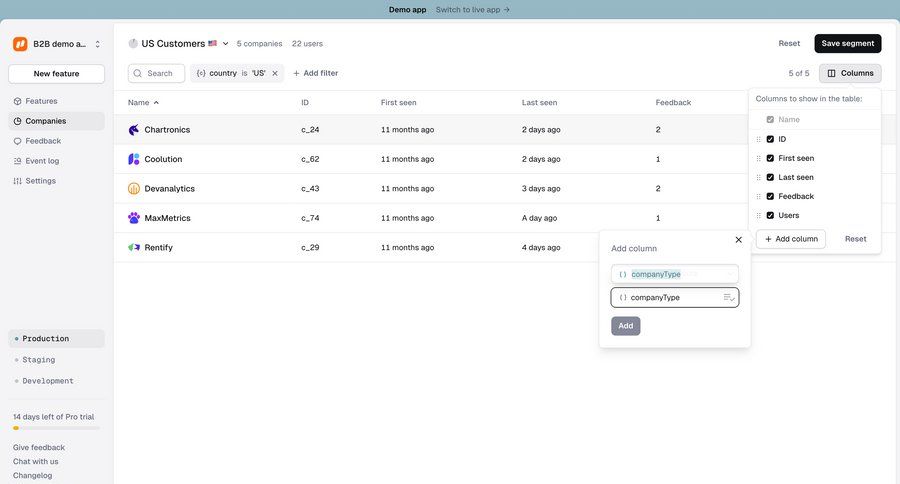Viewport: 900px width, 484px height.
Task: Uncheck the Feedback column checkbox
Action: pyautogui.click(x=770, y=196)
